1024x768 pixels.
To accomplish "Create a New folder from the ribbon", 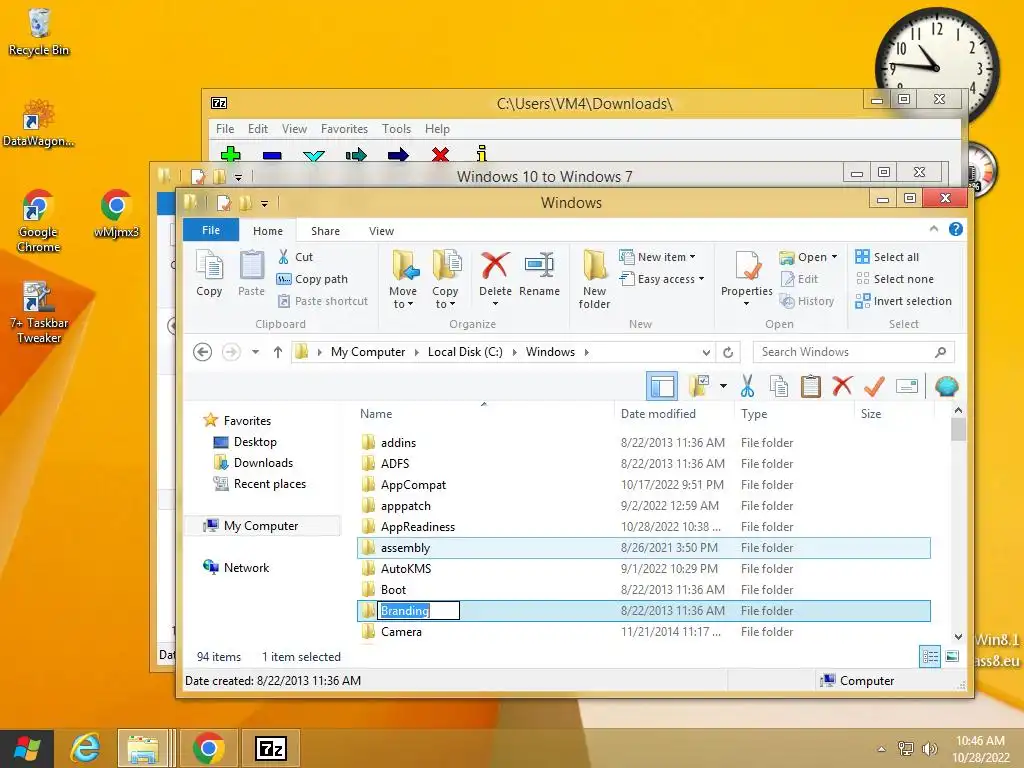I will pos(594,279).
